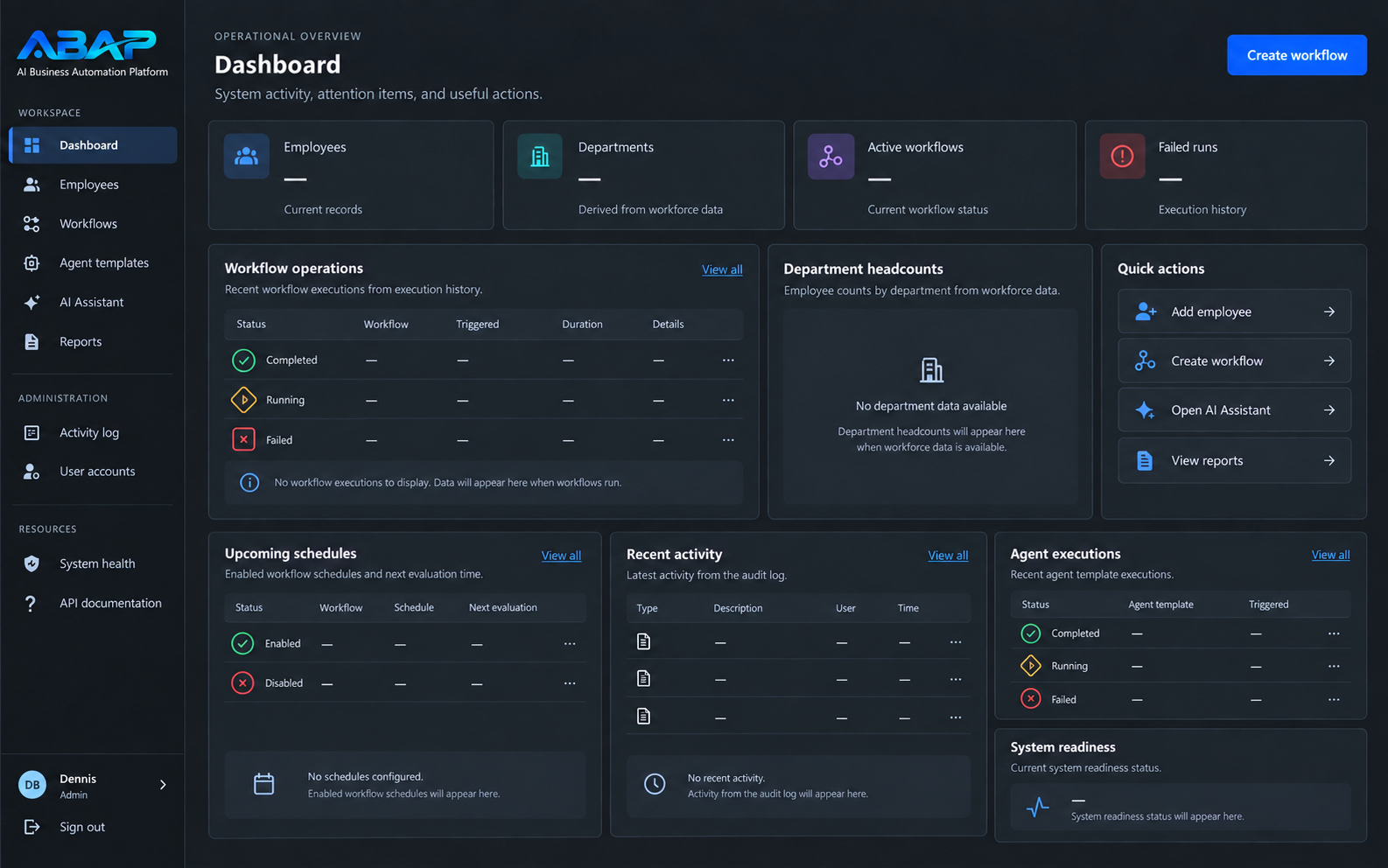Viewport: 1388px width, 868px height.
Task: Open View all for Upcoming schedules
Action: [561, 556]
